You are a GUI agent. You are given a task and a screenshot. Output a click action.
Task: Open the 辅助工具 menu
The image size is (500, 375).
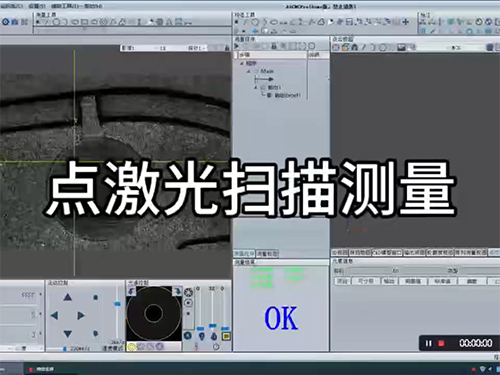click(x=64, y=6)
